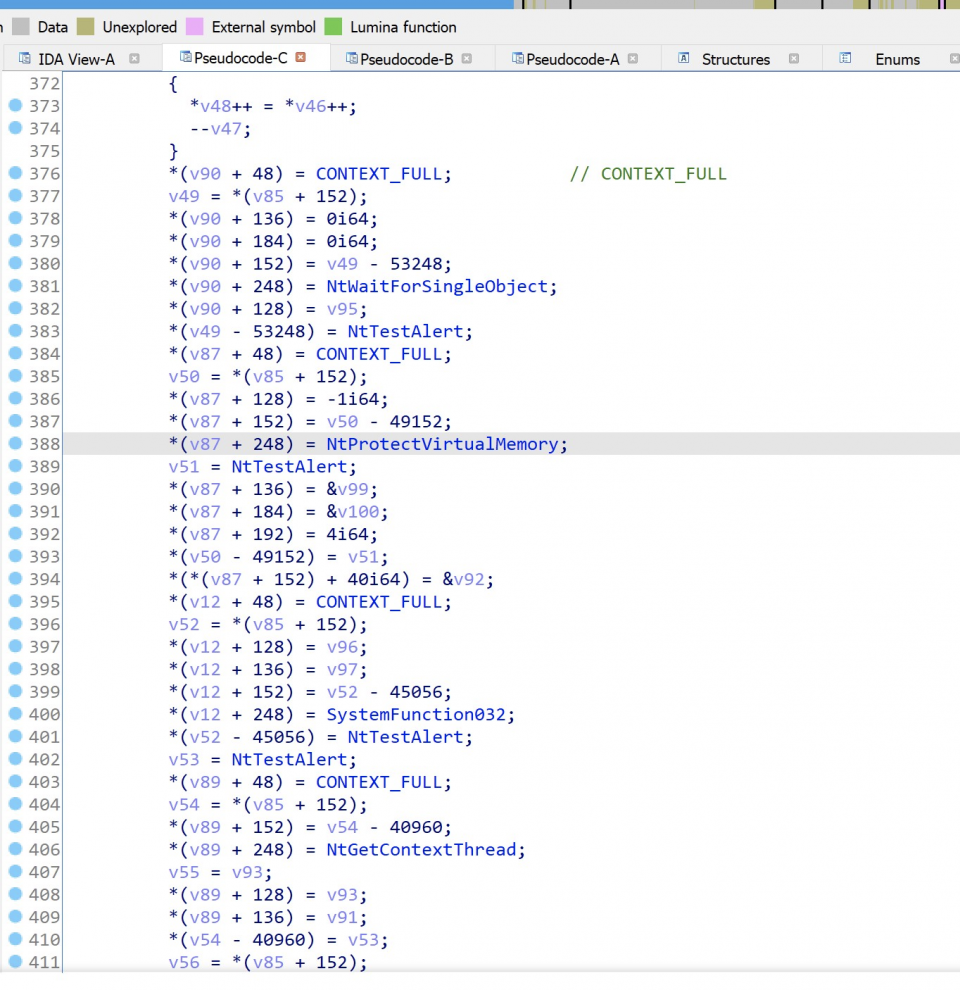Switch to the Structures tab
960x990 pixels.
(736, 59)
